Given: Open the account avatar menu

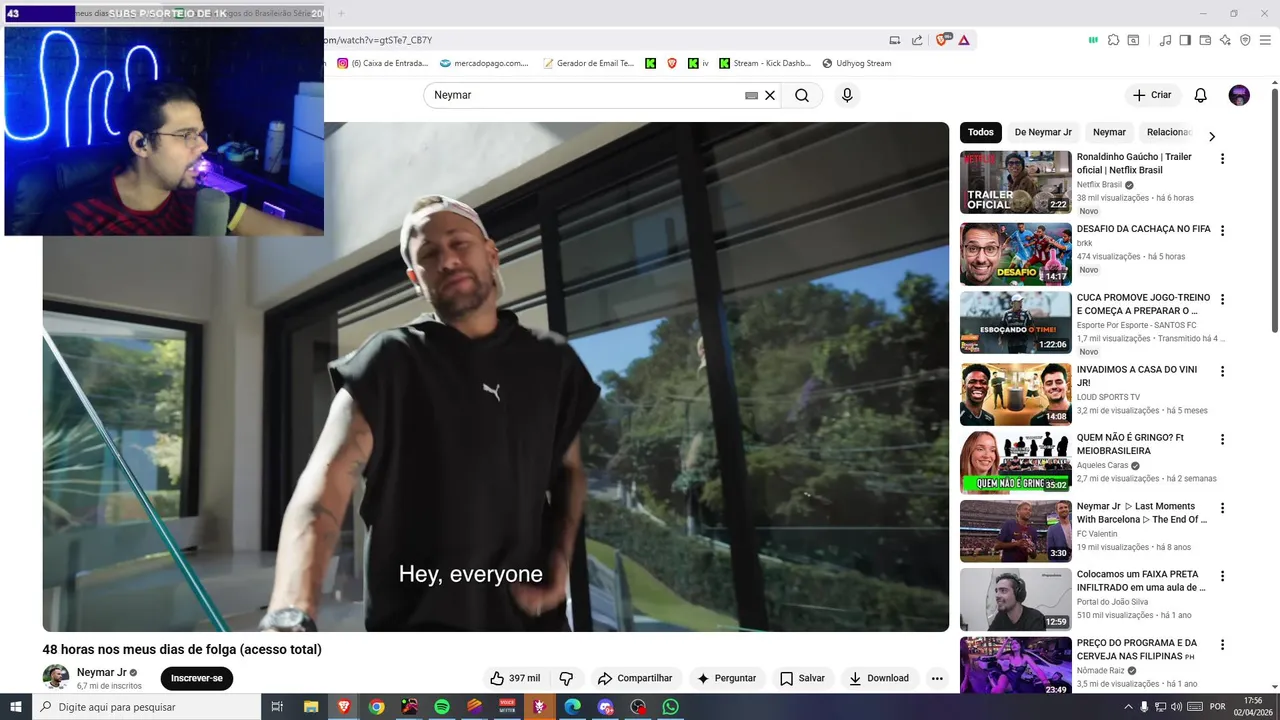Looking at the screenshot, I should (x=1239, y=95).
